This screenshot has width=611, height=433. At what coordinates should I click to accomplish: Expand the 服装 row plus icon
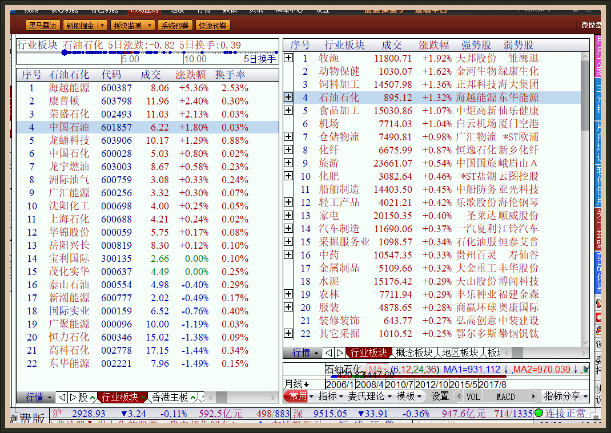click(288, 307)
